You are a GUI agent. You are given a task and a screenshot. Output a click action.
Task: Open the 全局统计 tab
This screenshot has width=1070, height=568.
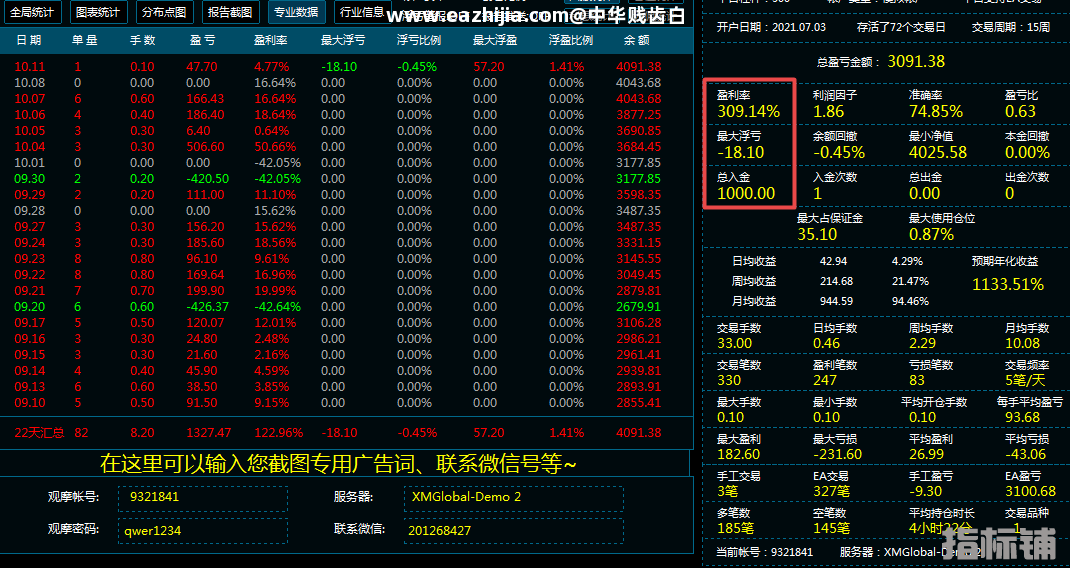[x=33, y=13]
